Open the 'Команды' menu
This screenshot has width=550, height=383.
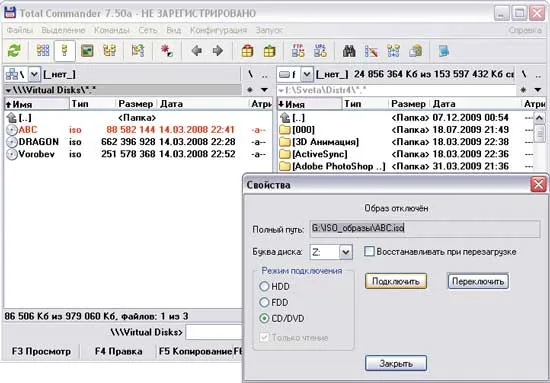click(112, 30)
